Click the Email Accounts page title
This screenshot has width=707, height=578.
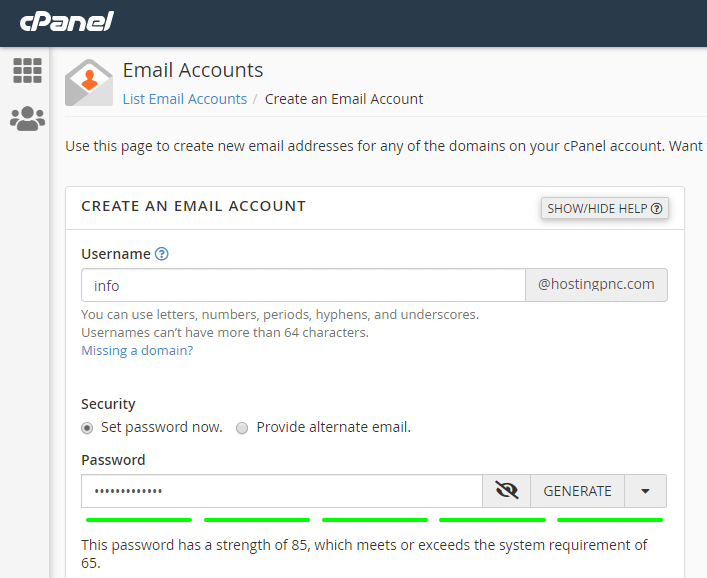pyautogui.click(x=193, y=70)
